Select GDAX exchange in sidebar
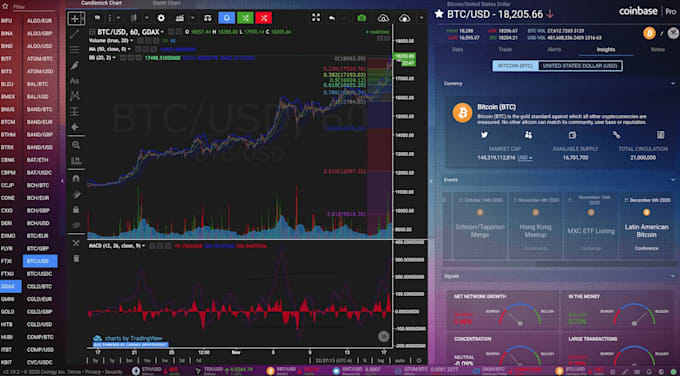 pos(10,286)
